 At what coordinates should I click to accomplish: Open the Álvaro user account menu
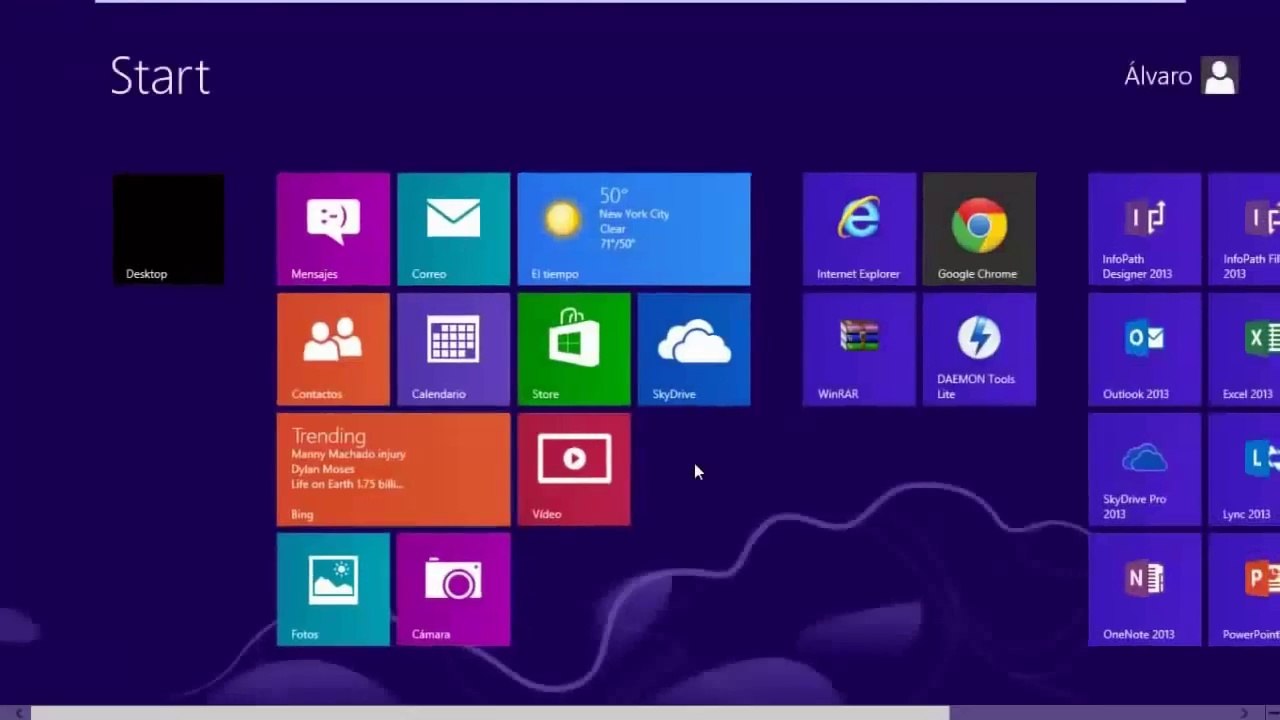1181,76
